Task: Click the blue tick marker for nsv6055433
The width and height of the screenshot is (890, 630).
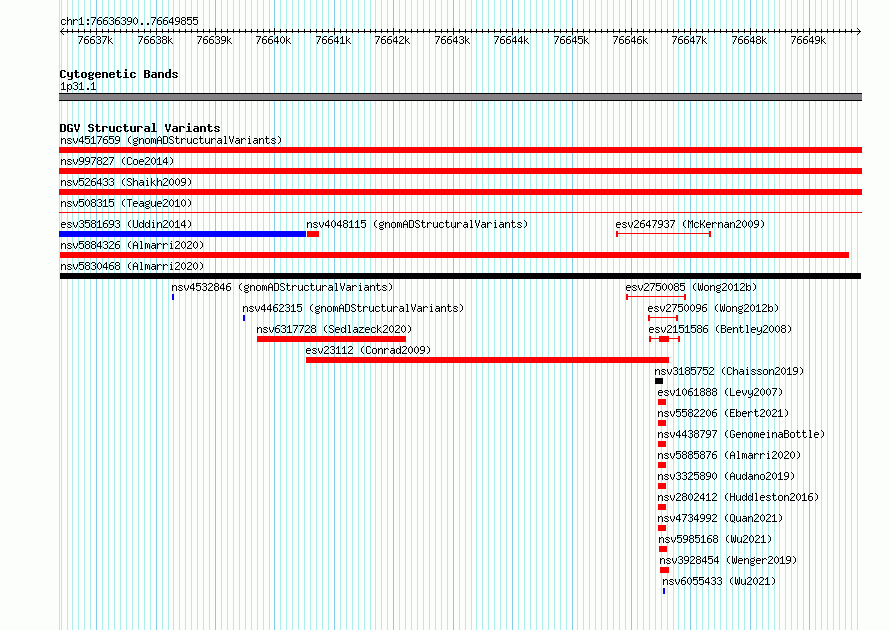Action: click(664, 591)
